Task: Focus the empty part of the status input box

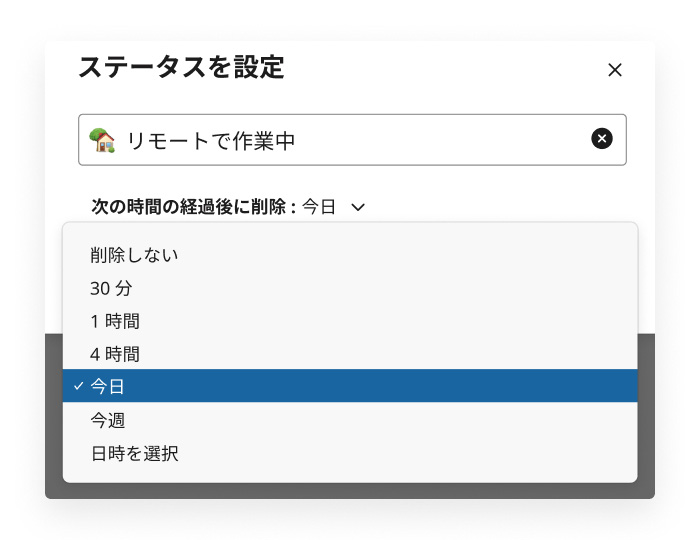Action: click(x=442, y=140)
